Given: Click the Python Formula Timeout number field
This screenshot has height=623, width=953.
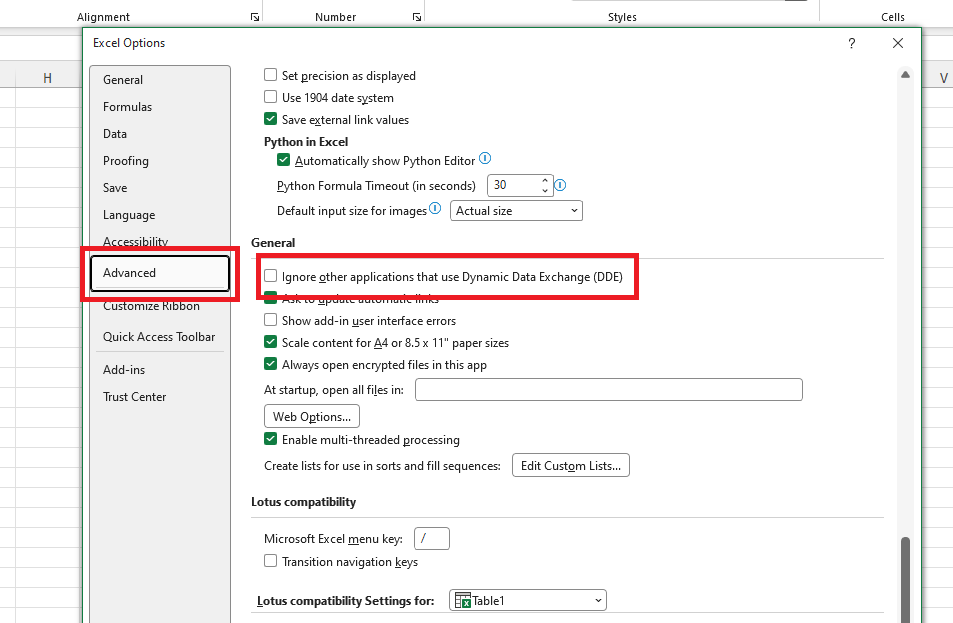Looking at the screenshot, I should 514,185.
